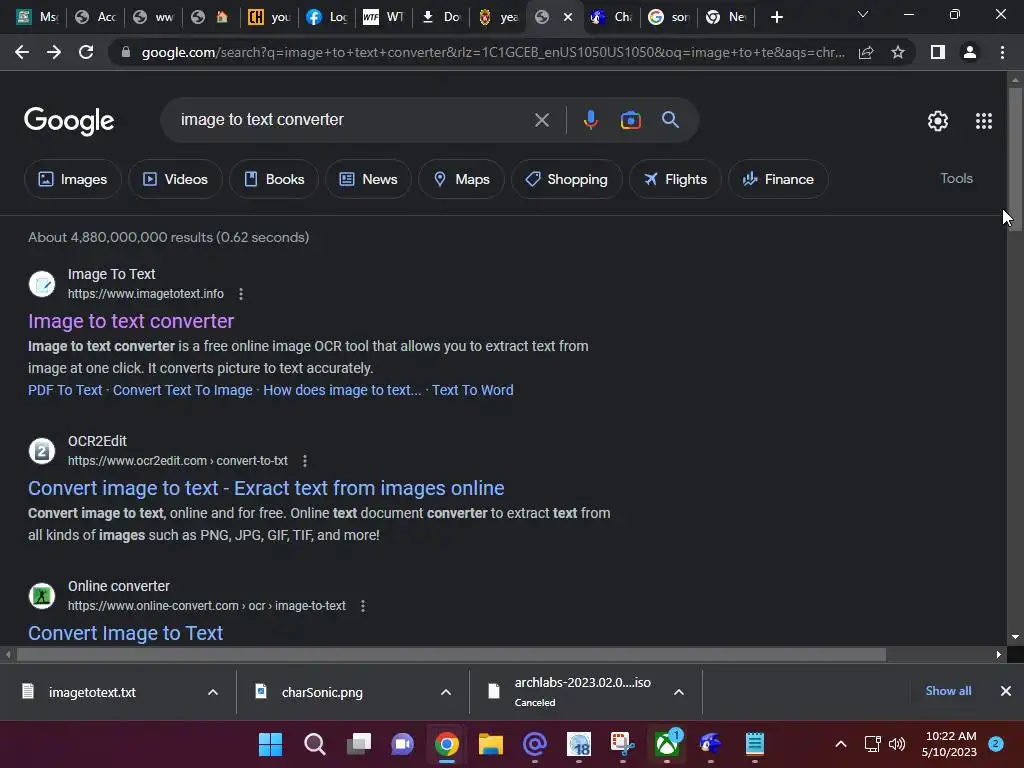Open volume control in system tray
The height and width of the screenshot is (768, 1024).
[x=897, y=744]
